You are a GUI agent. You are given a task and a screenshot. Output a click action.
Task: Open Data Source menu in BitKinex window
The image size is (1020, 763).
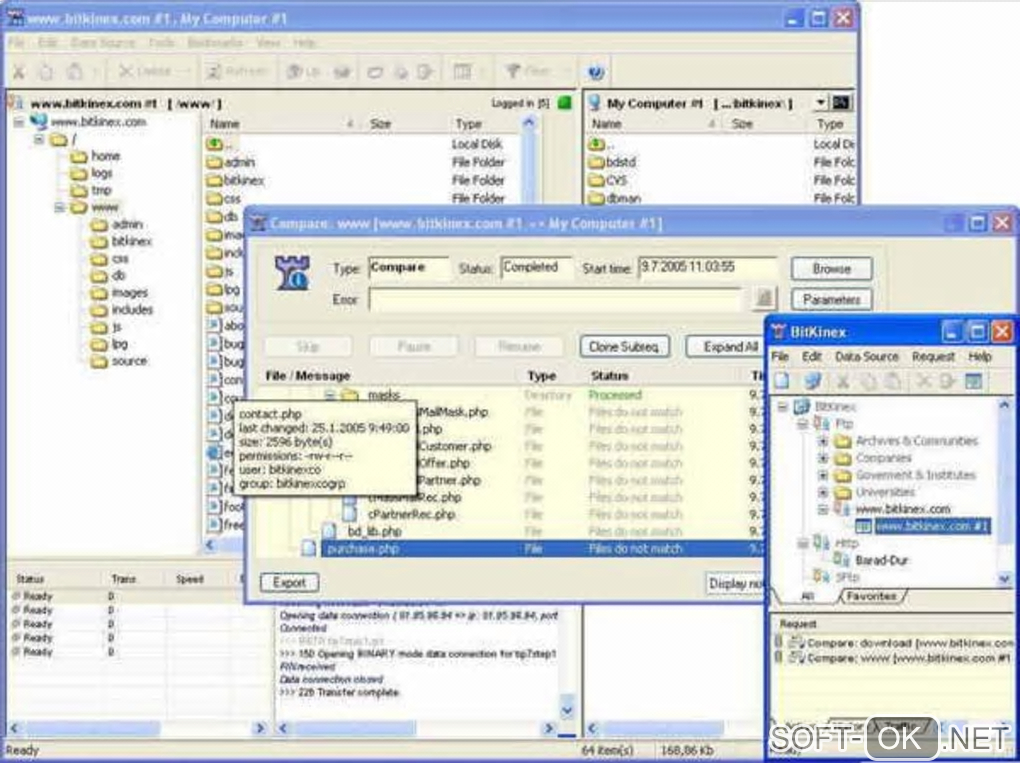[866, 356]
